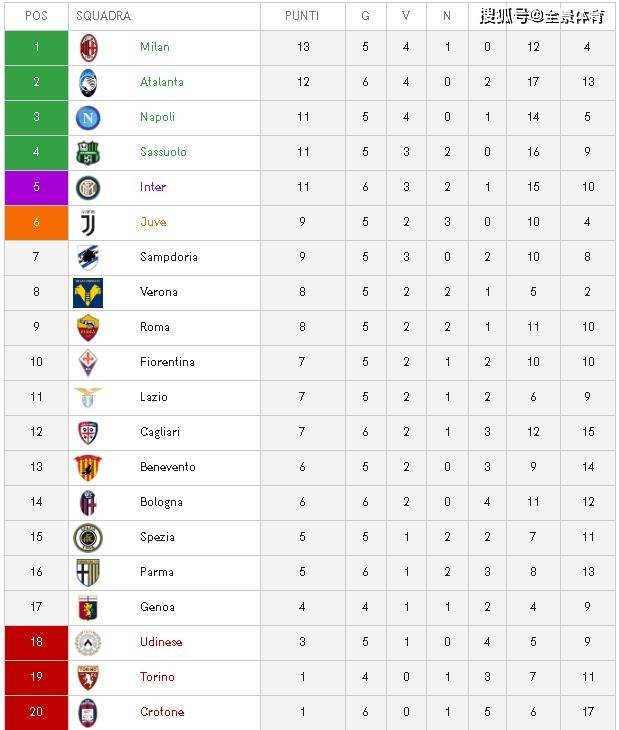Open the Udinese team name link

161,642
